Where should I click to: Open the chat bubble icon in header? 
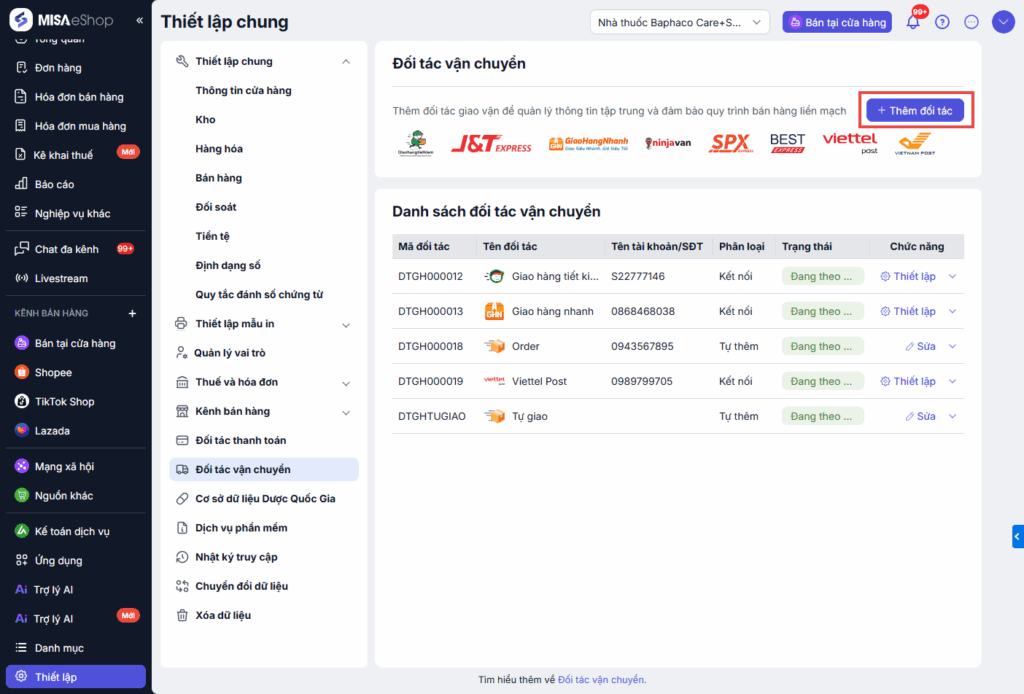tap(971, 22)
